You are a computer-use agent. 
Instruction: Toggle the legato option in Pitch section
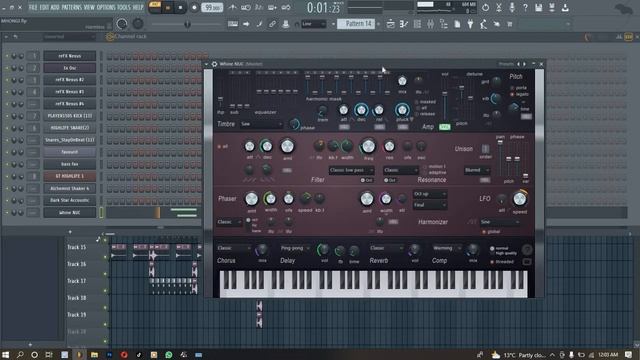pyautogui.click(x=520, y=94)
